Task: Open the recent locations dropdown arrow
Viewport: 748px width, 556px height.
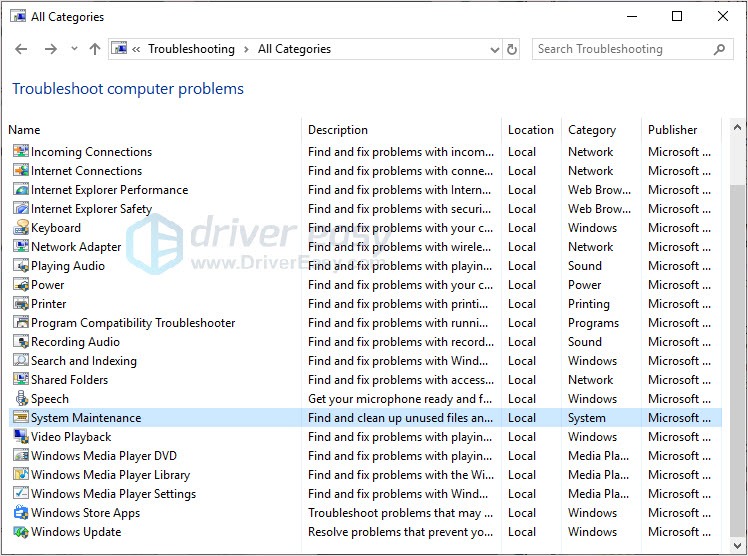Action: click(74, 49)
